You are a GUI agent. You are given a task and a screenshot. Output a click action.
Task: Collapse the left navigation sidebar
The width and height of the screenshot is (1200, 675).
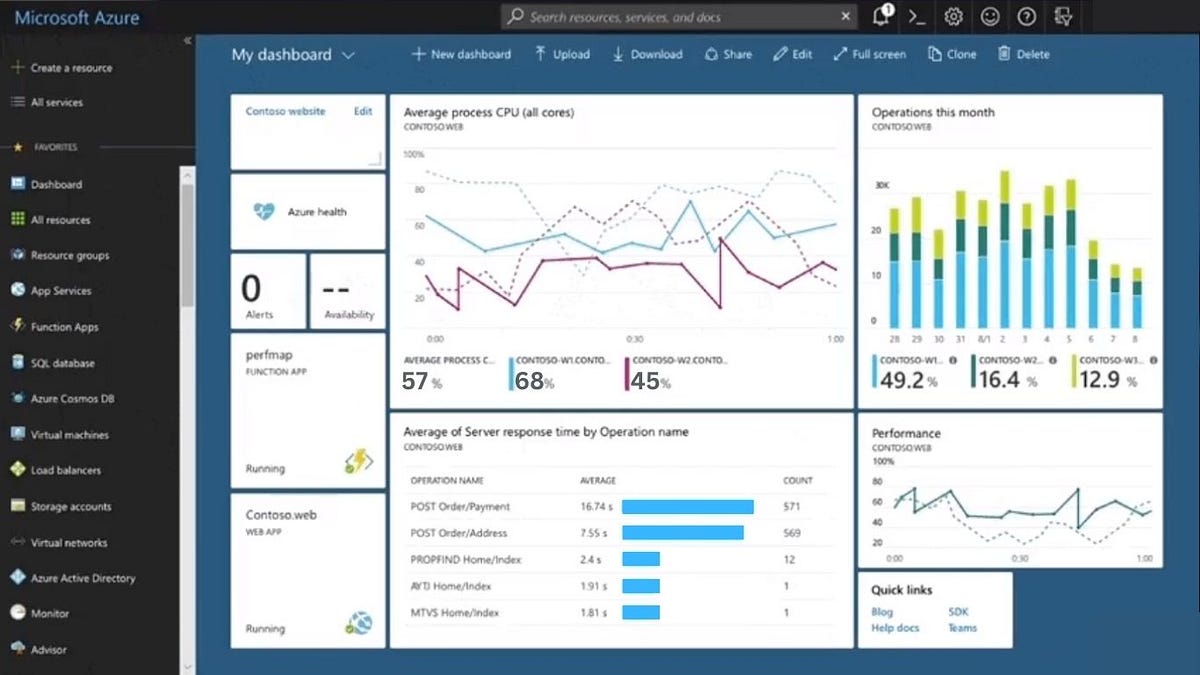click(188, 41)
